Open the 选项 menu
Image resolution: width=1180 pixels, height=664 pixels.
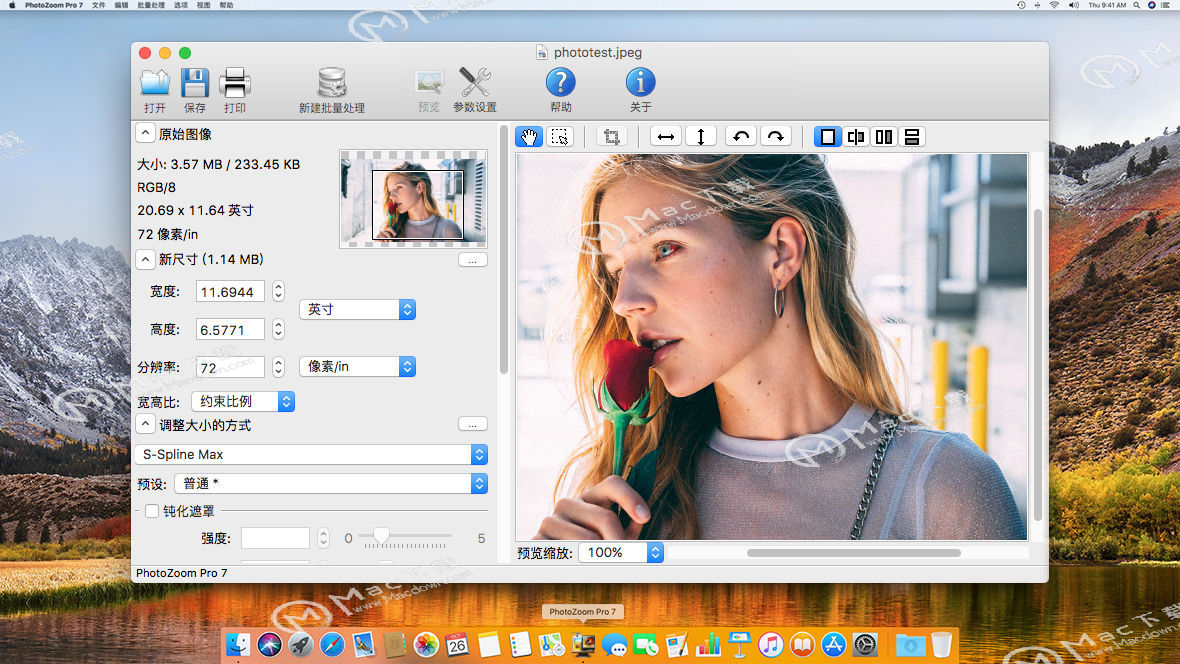click(x=181, y=5)
